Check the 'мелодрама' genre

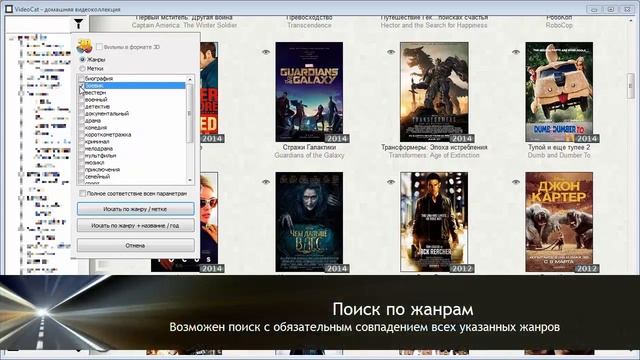81,149
